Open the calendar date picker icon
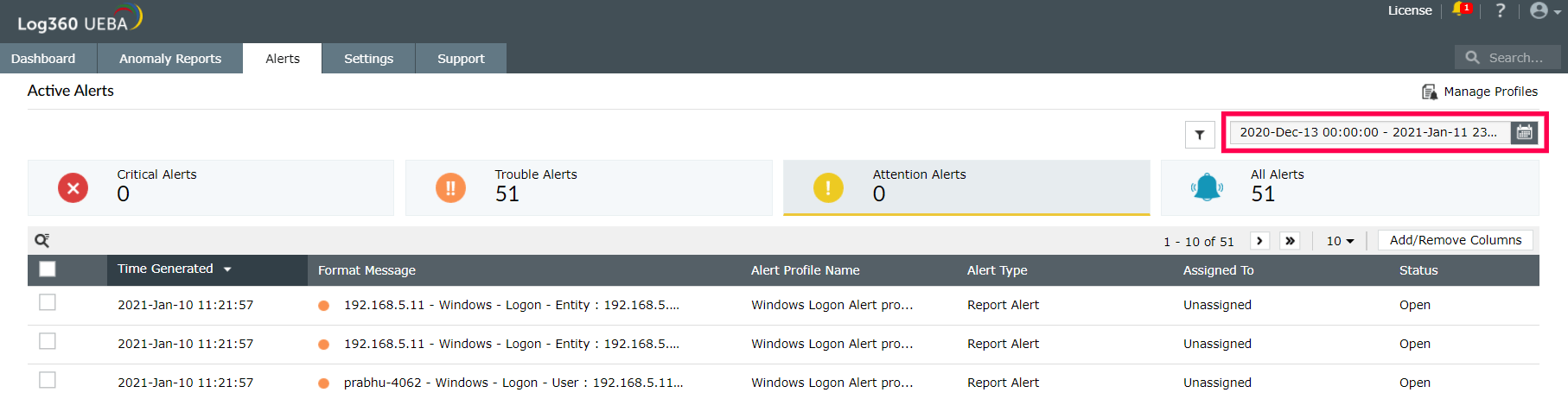 [x=1524, y=132]
